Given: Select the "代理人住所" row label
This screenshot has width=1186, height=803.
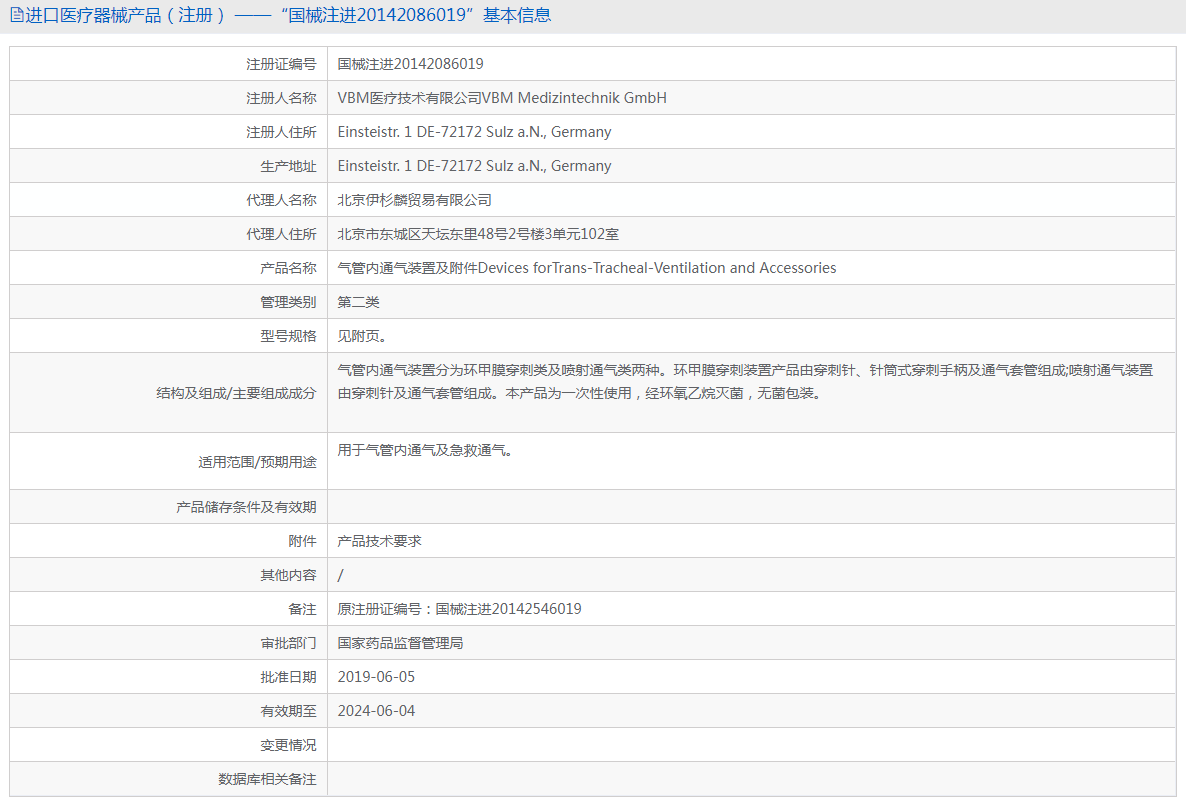Looking at the screenshot, I should (x=281, y=234).
